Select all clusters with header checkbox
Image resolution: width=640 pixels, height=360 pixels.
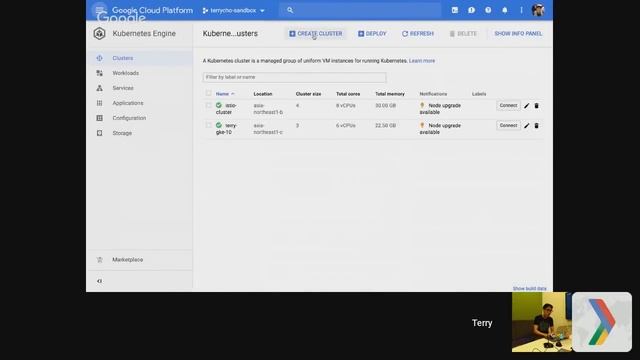pyautogui.click(x=209, y=93)
